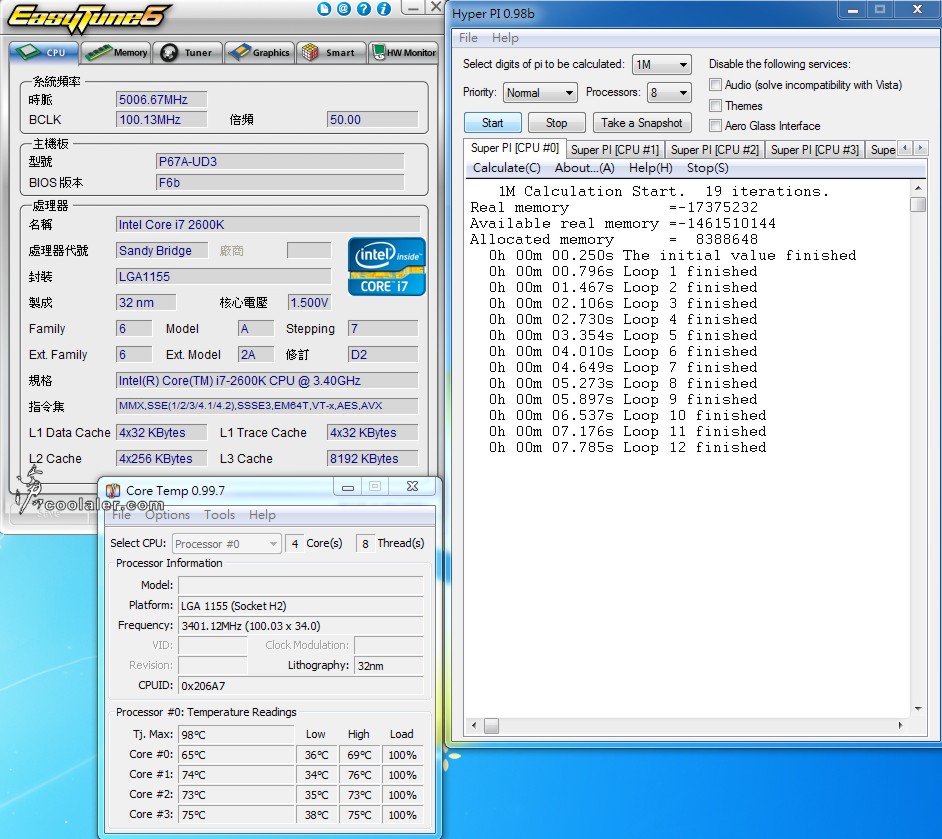Image resolution: width=942 pixels, height=839 pixels.
Task: Click 'Loop 12 finished' line in Super PI log
Action: [x=694, y=447]
